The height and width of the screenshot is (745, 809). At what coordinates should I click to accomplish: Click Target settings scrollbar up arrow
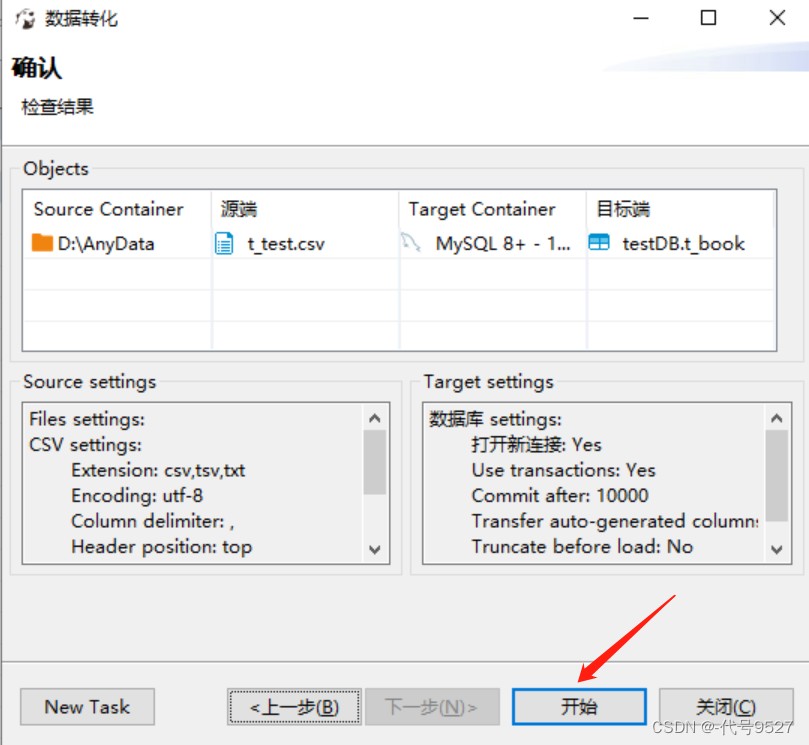coord(776,418)
